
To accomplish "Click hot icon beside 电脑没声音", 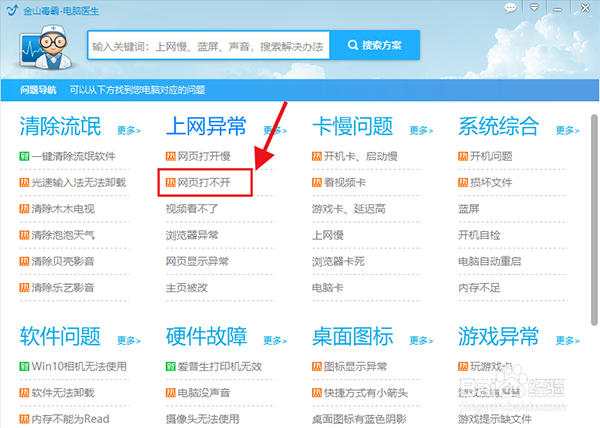I will click(171, 393).
